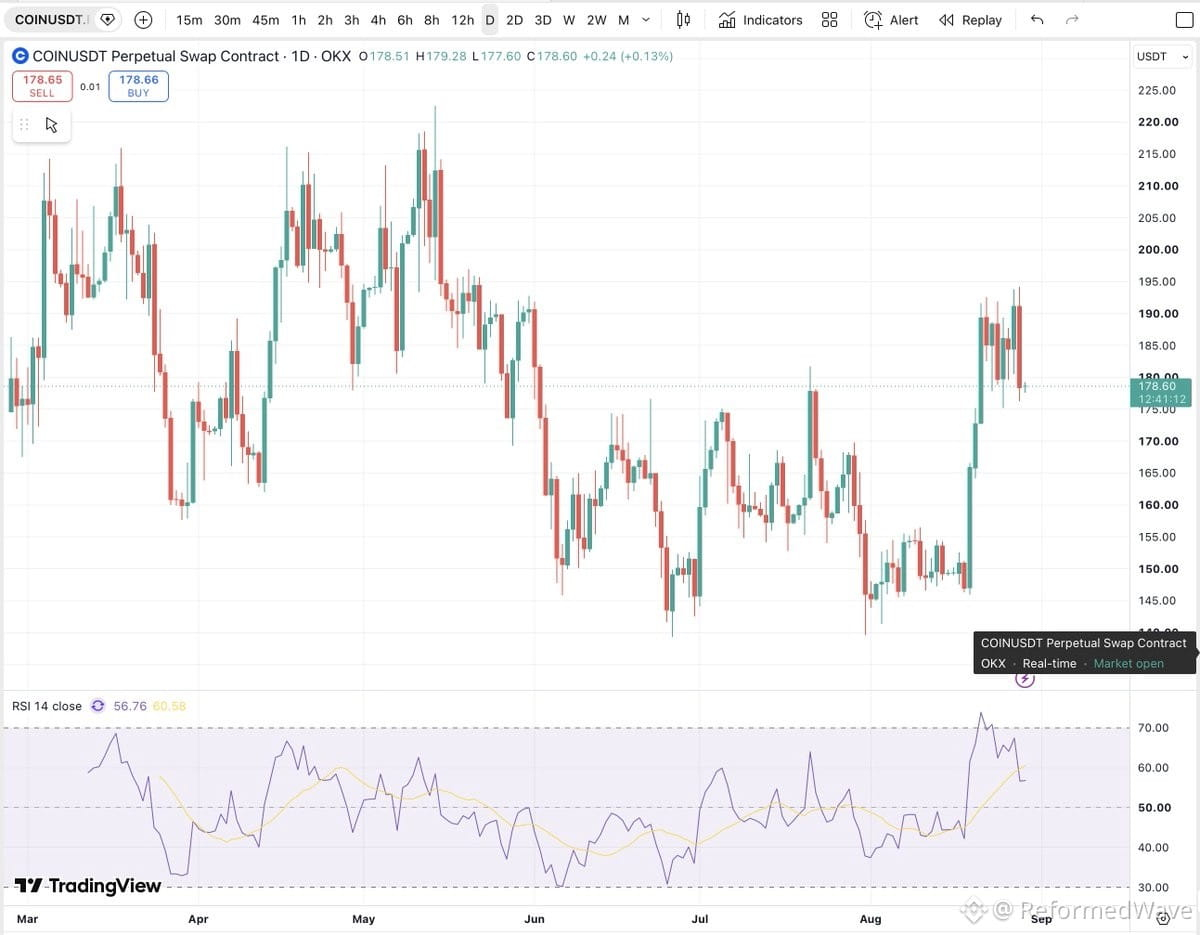Click the Real-time label in tooltip
The height and width of the screenshot is (935, 1200).
click(x=1049, y=663)
